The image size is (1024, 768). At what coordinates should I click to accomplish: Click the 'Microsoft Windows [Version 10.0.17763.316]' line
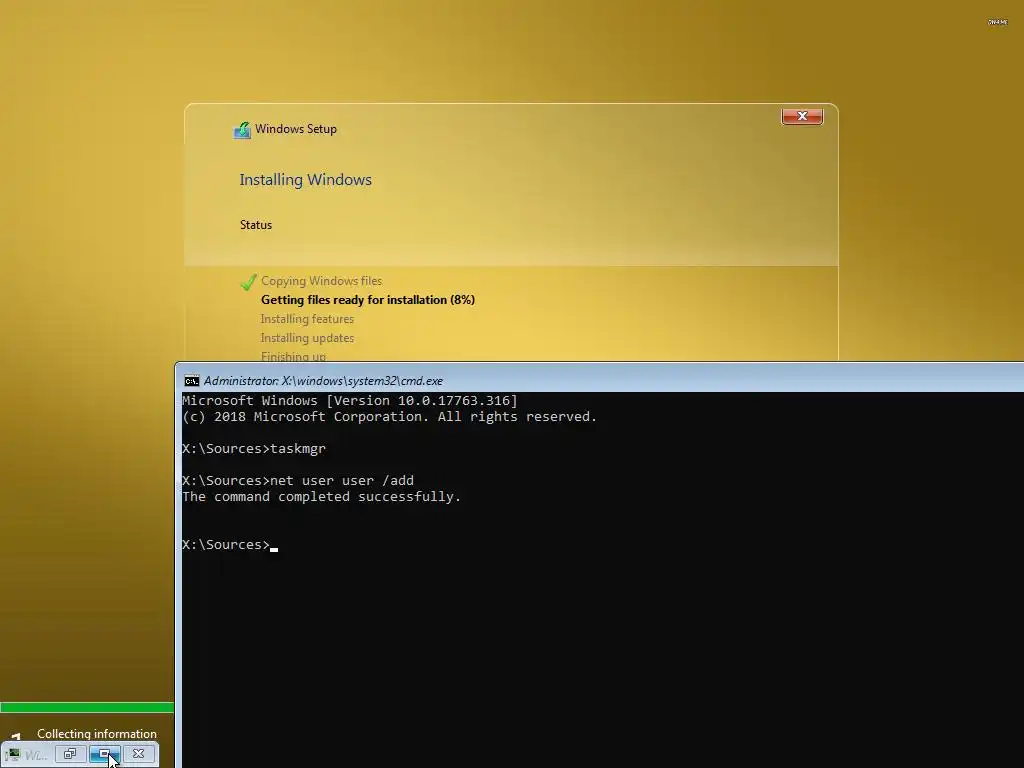(349, 400)
